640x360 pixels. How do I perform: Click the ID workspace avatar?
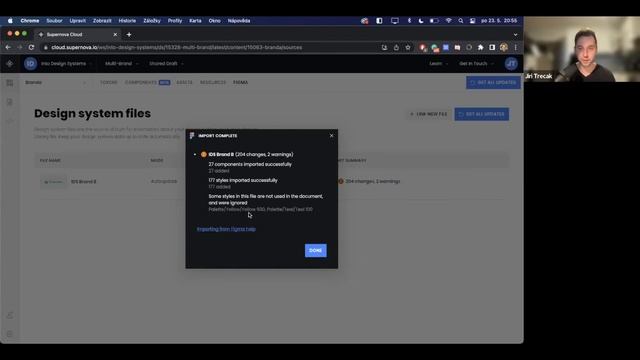[x=30, y=64]
